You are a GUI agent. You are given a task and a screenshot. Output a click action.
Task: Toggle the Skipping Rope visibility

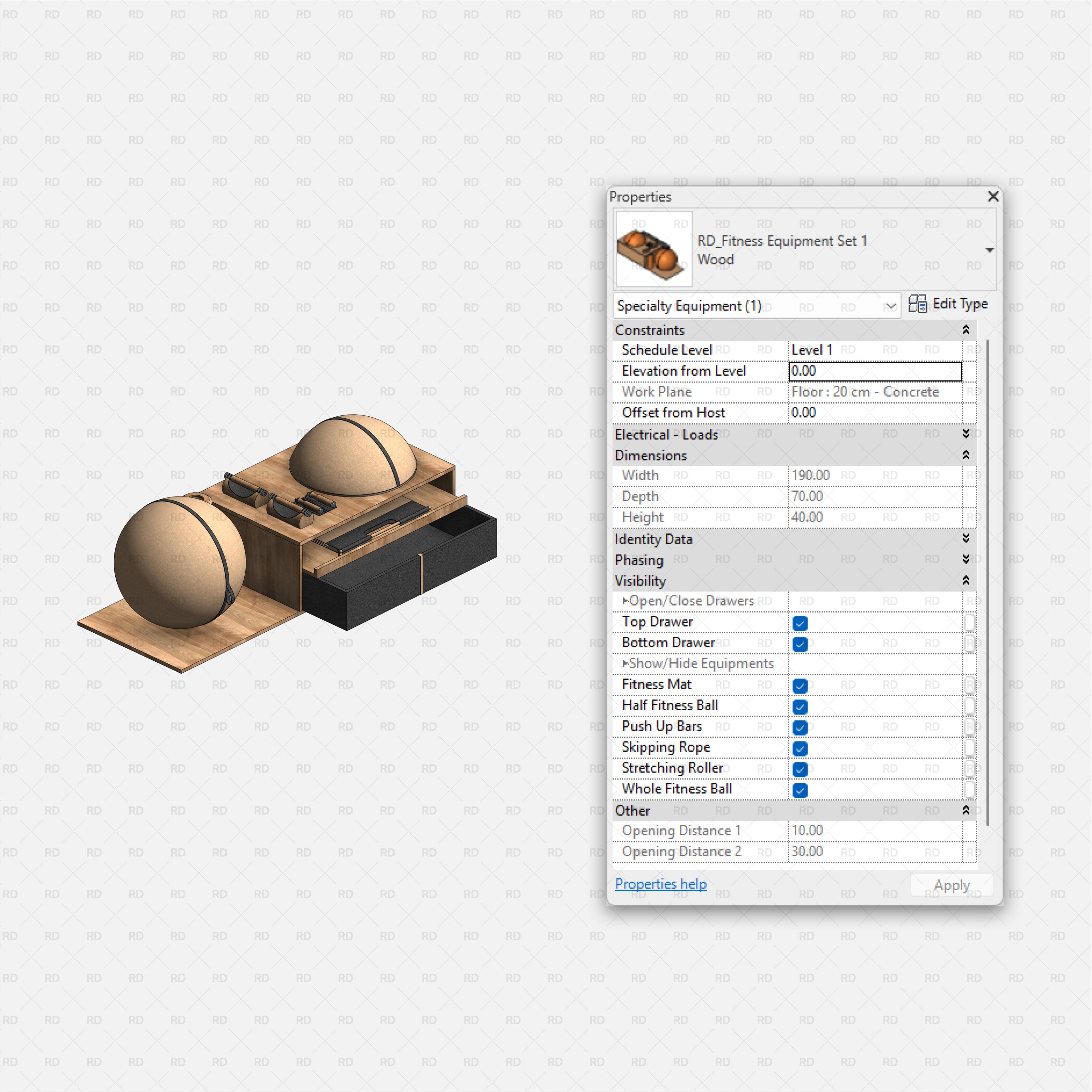799,748
